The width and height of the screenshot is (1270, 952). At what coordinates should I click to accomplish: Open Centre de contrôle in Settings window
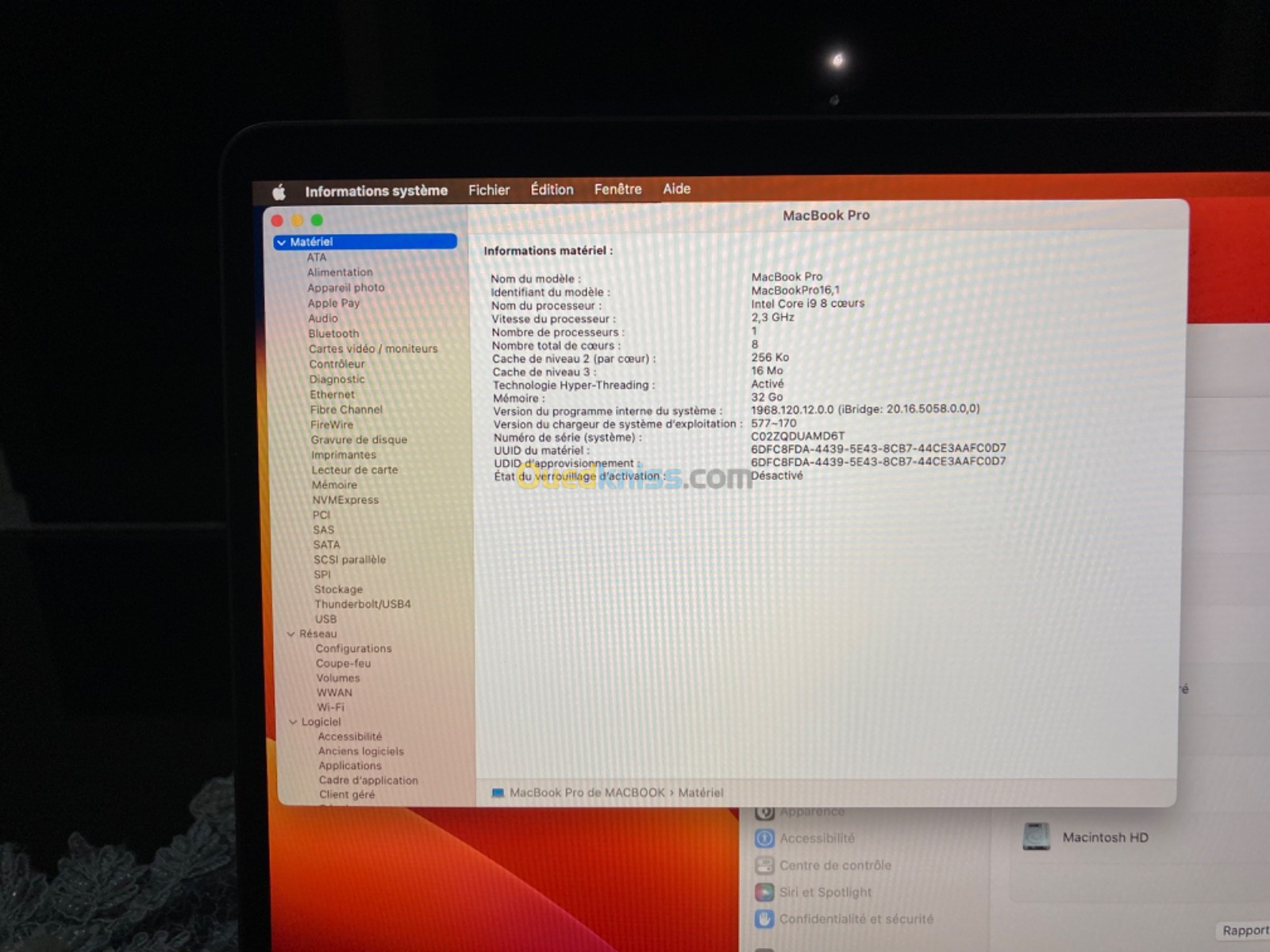(835, 866)
